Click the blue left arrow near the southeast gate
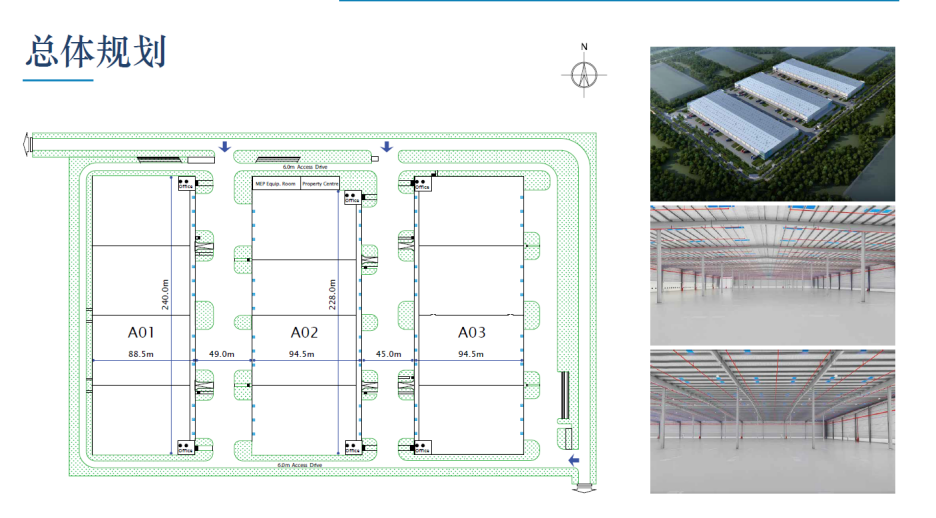 click(573, 460)
